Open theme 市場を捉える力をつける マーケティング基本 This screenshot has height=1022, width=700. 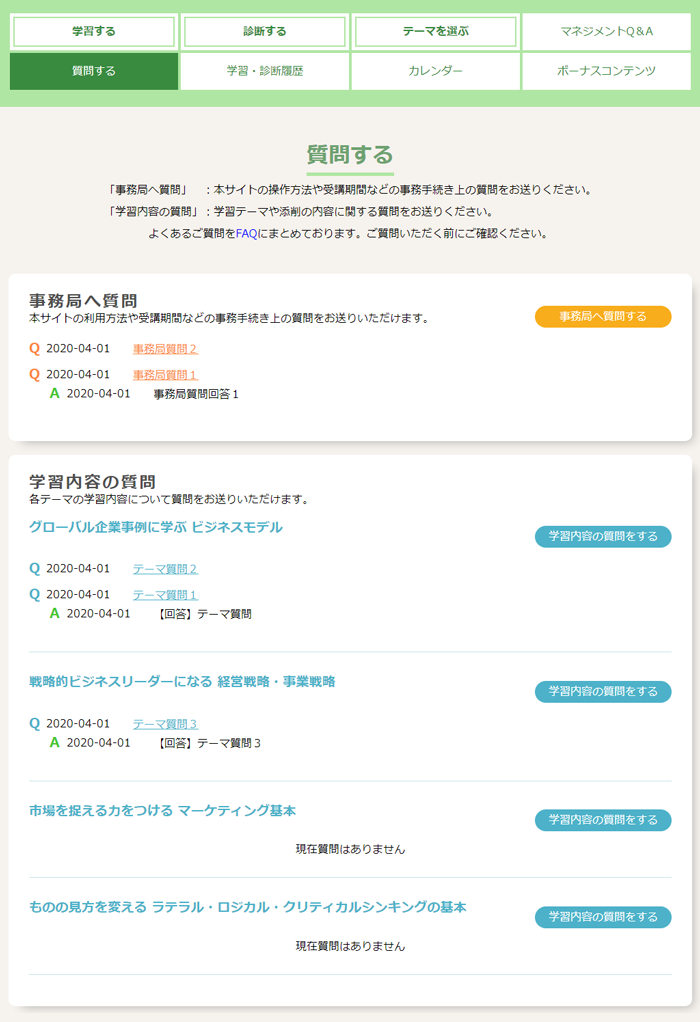[x=162, y=811]
